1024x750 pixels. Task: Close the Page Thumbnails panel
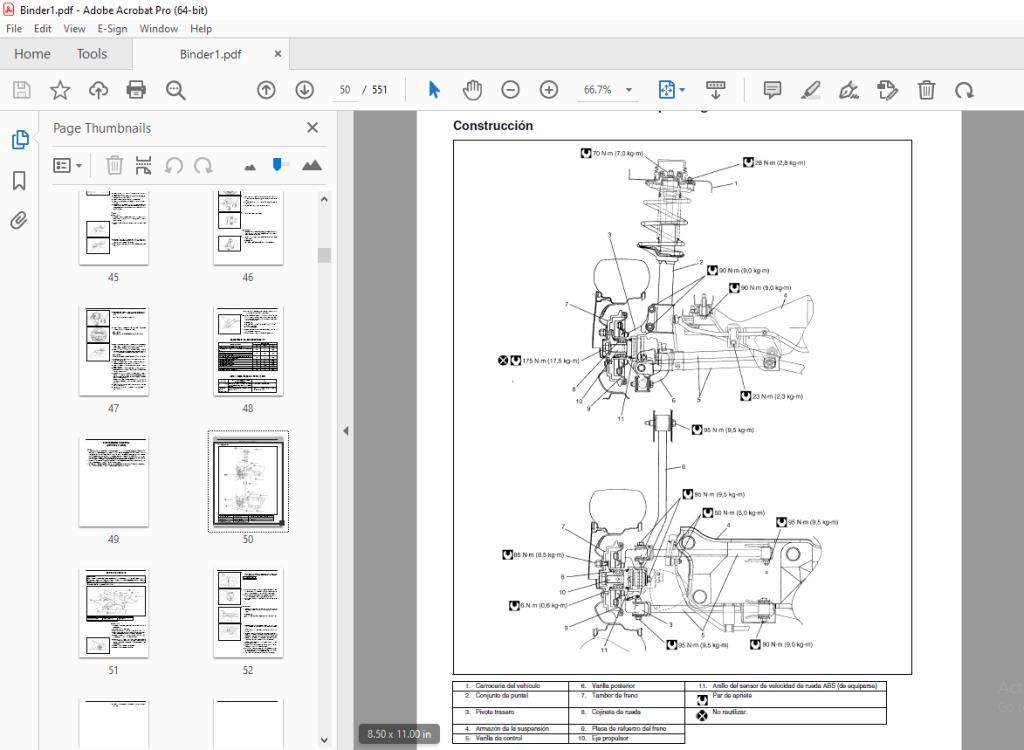[x=312, y=128]
